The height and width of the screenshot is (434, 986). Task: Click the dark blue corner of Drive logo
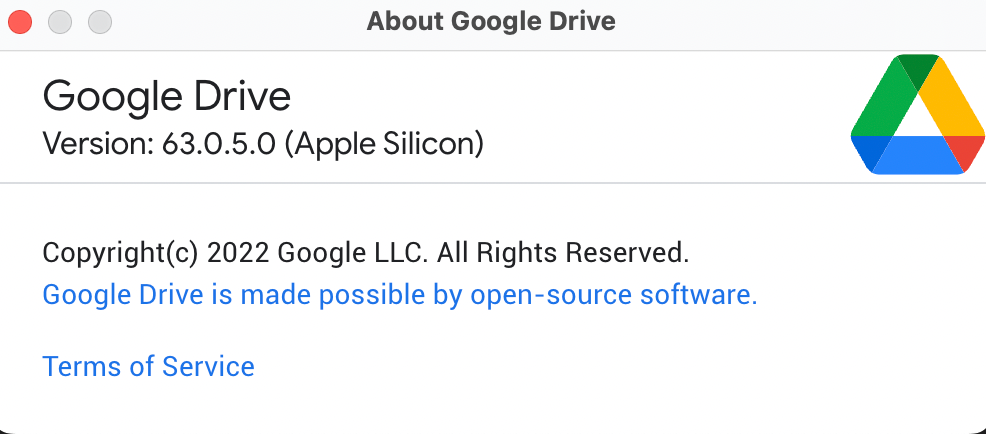pyautogui.click(x=870, y=151)
